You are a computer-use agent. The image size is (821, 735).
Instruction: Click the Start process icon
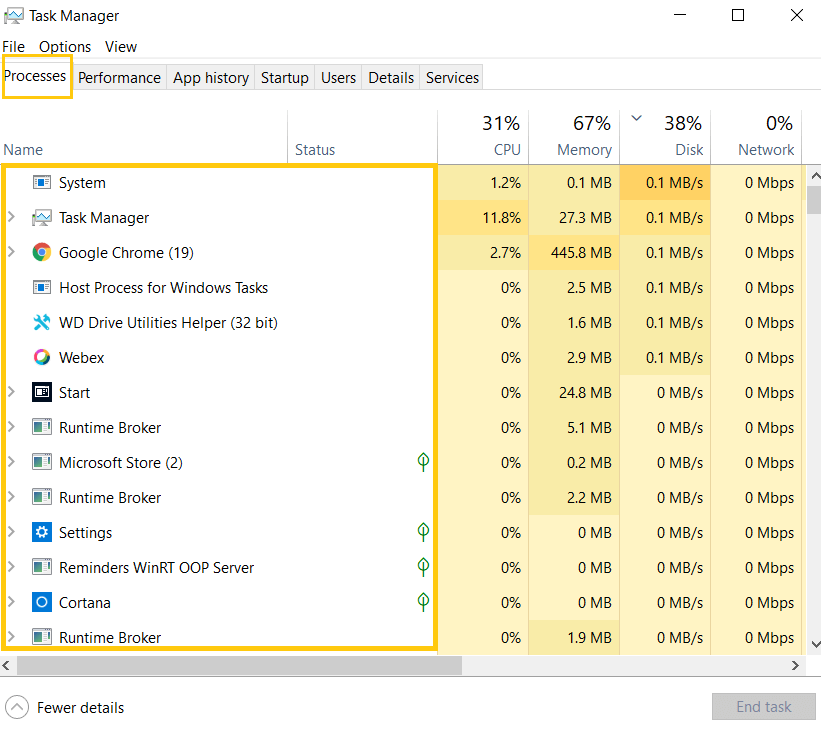pos(41,392)
